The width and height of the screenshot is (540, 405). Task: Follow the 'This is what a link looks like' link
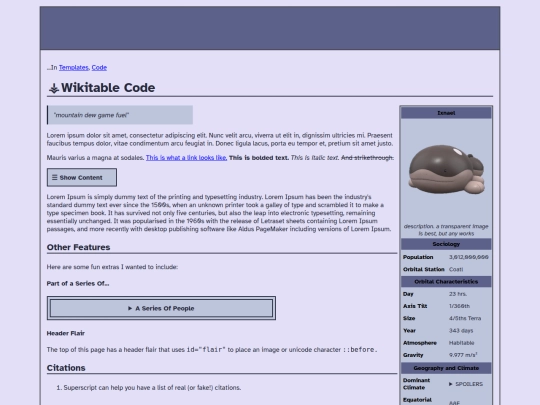pos(186,158)
